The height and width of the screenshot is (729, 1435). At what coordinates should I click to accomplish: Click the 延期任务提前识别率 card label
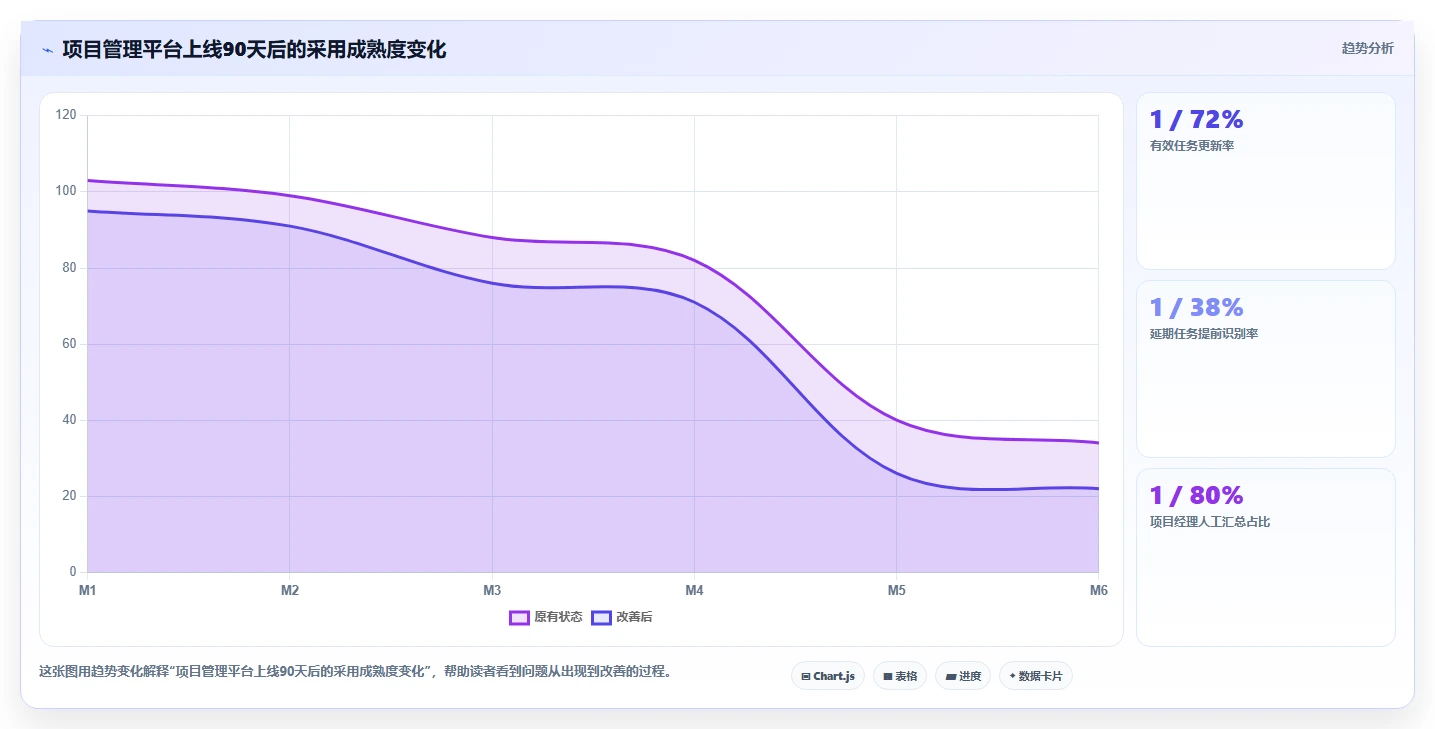pyautogui.click(x=1204, y=334)
